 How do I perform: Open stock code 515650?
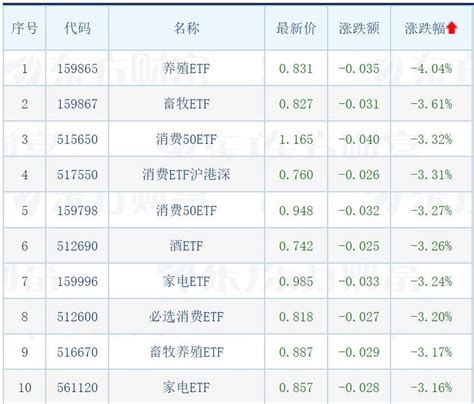point(77,139)
